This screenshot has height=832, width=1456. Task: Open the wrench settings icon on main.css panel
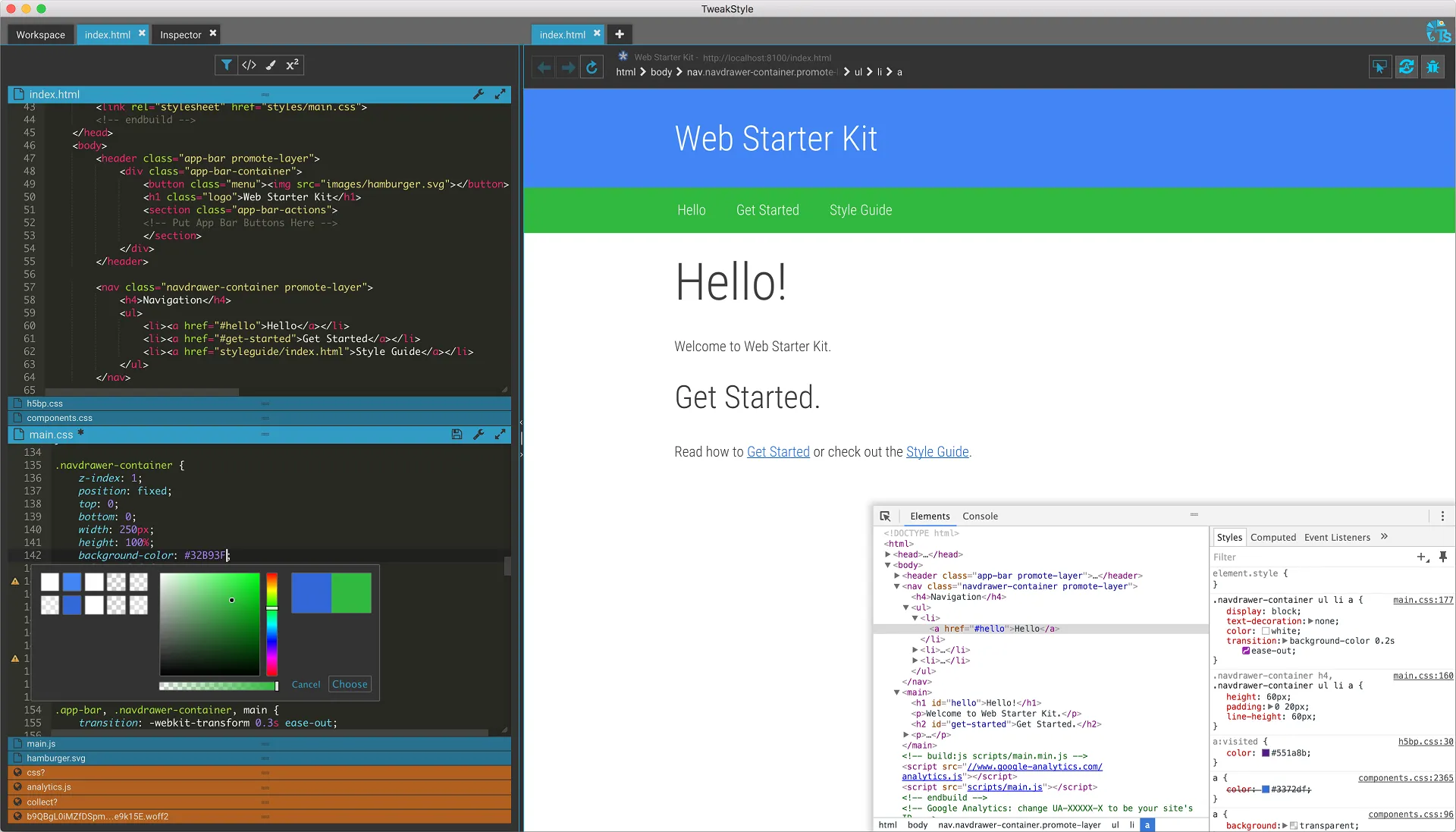point(479,435)
